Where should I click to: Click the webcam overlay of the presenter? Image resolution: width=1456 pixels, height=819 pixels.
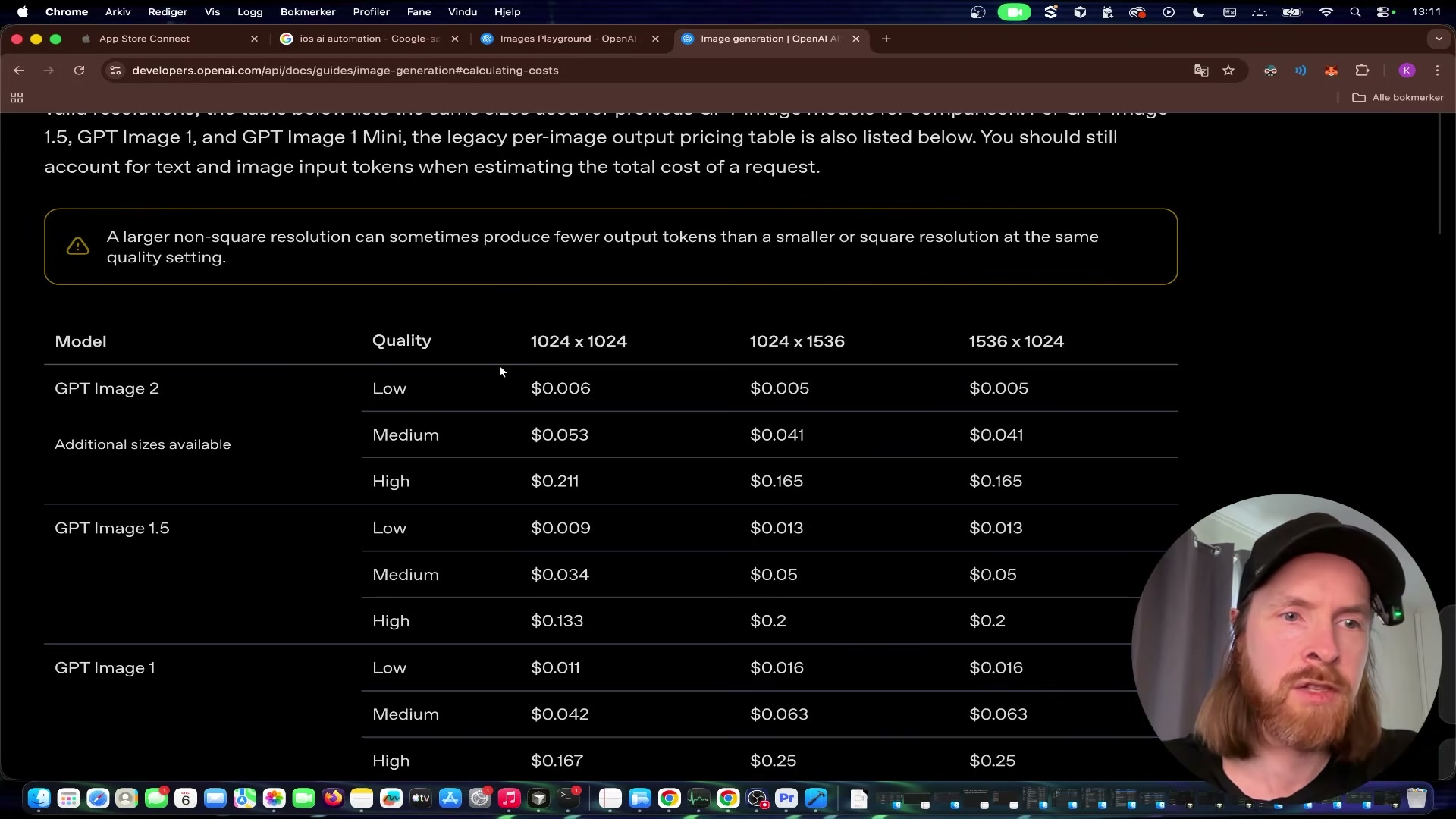[x=1286, y=648]
